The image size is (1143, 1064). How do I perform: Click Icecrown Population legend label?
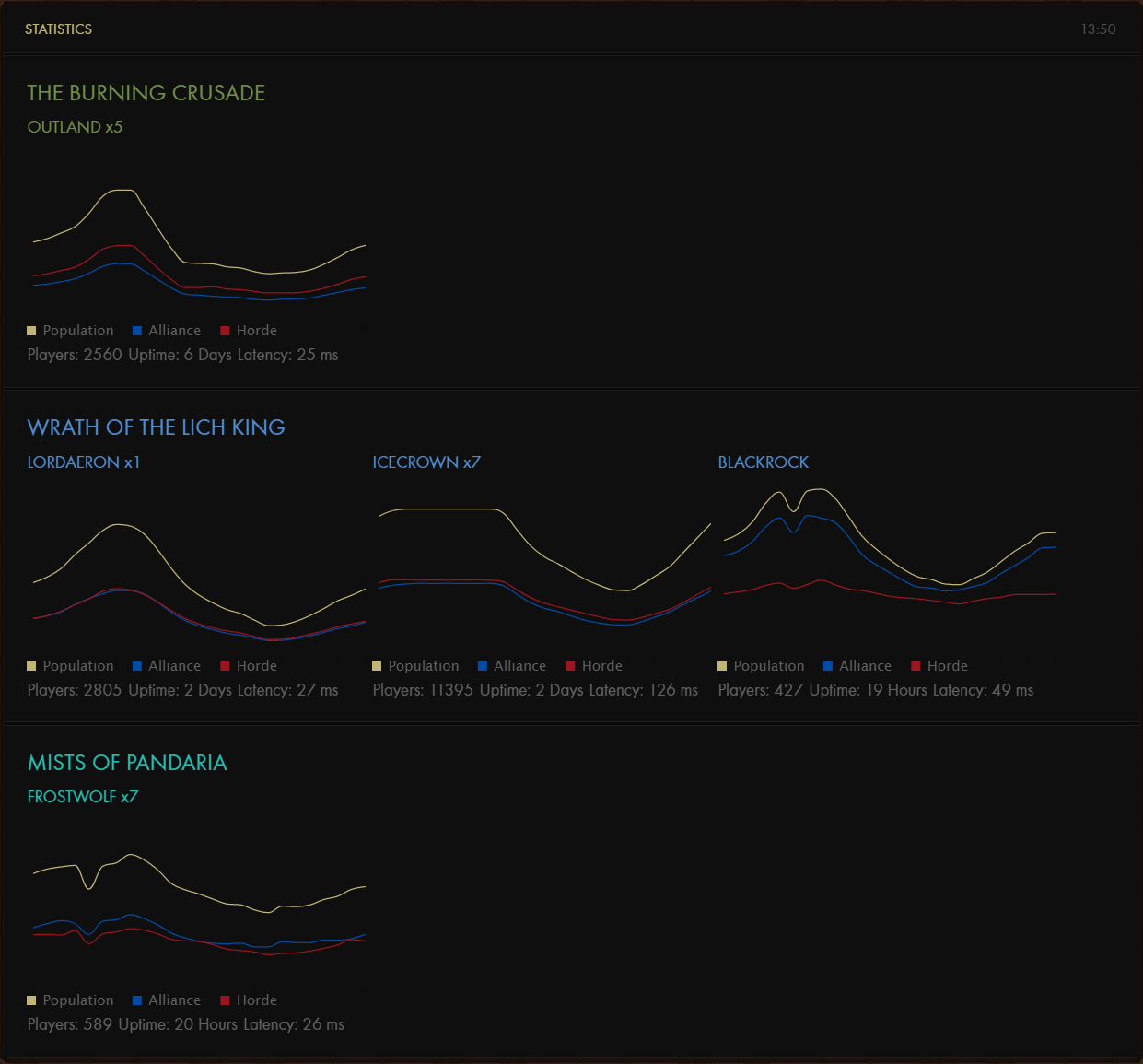point(424,666)
